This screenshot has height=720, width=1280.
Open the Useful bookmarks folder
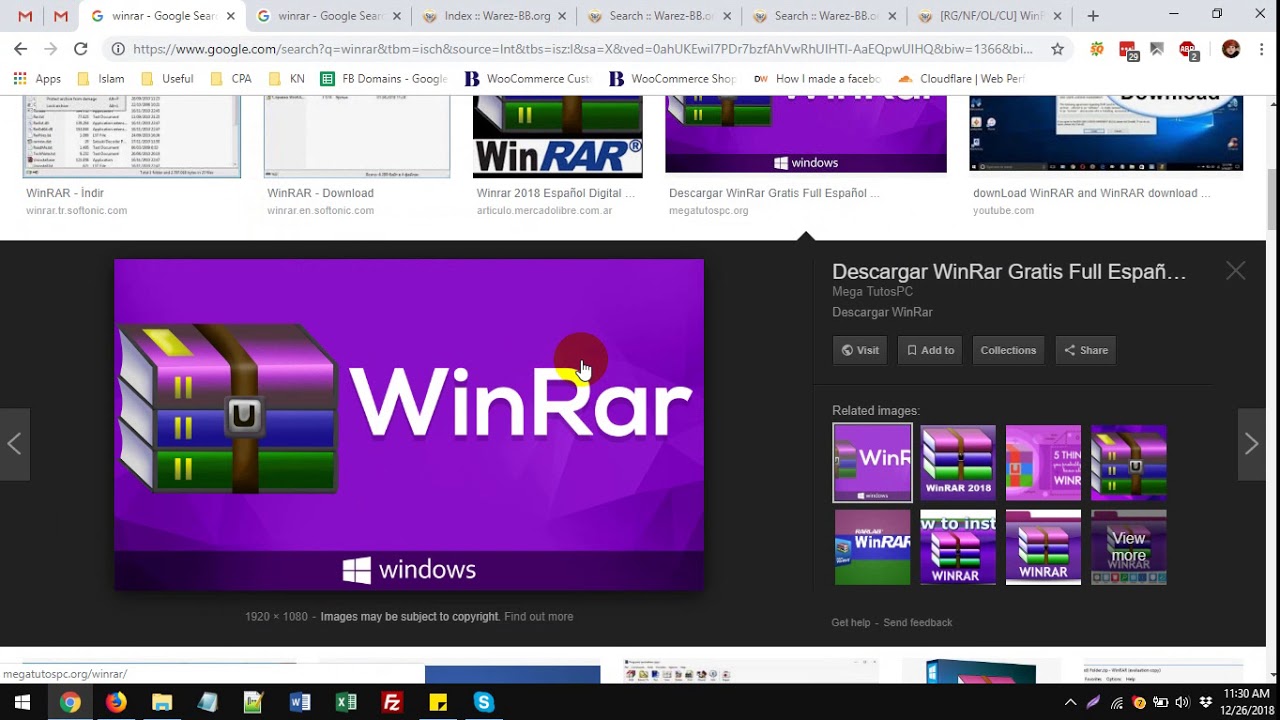[167, 79]
